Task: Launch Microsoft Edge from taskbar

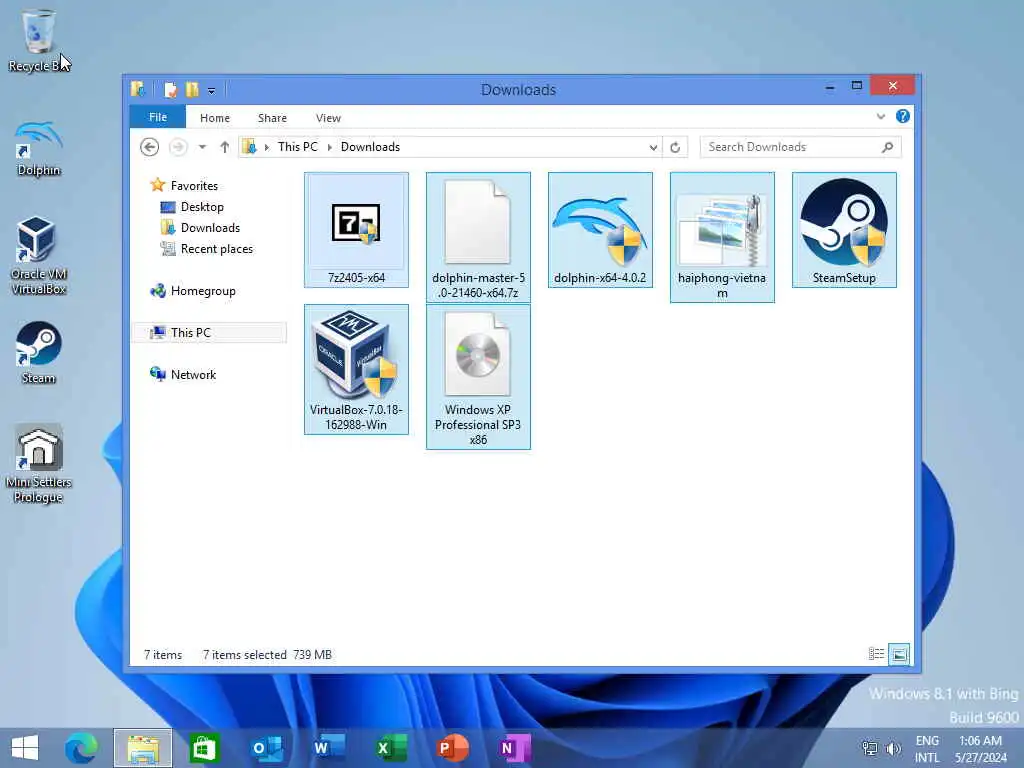Action: pyautogui.click(x=82, y=748)
